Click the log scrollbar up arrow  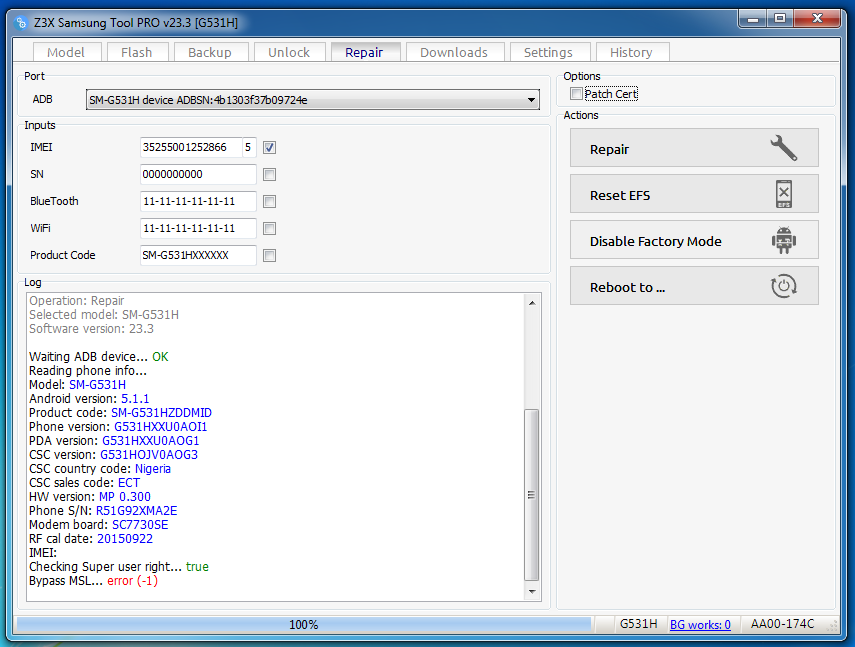pyautogui.click(x=532, y=303)
